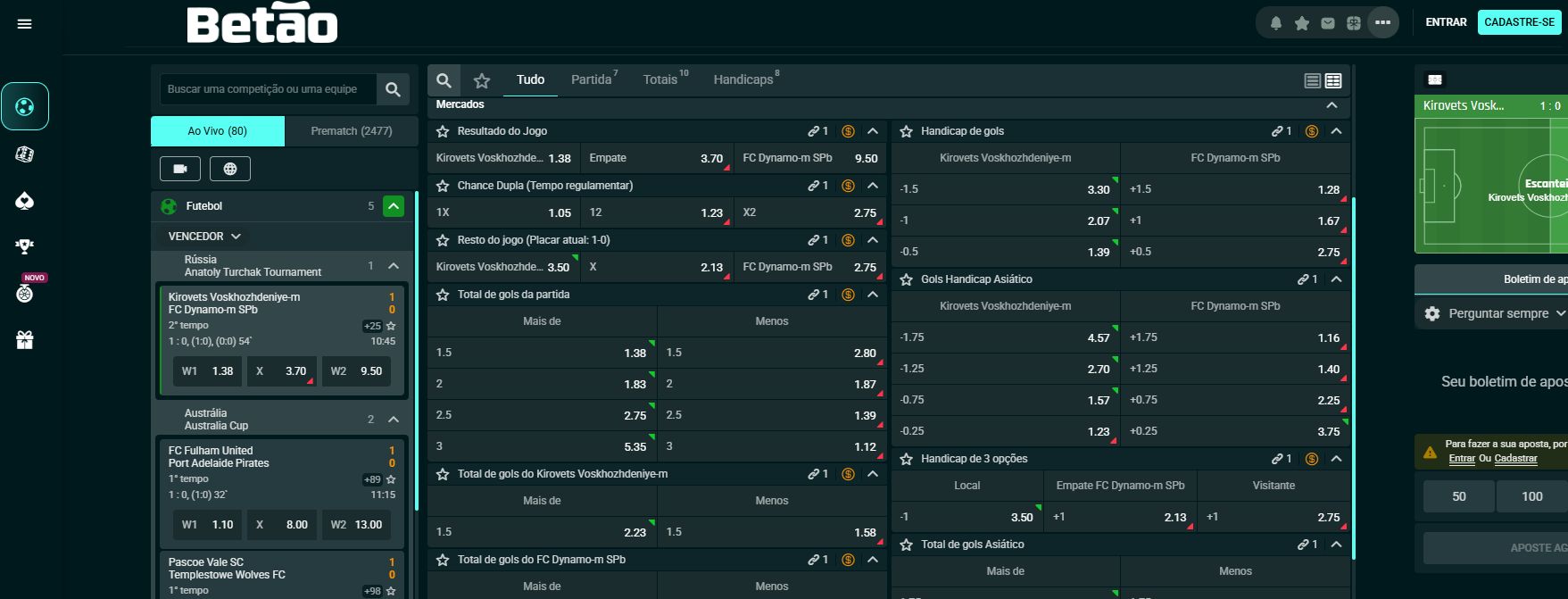Collapse the Total de gols da partida market
Image resolution: width=1568 pixels, height=599 pixels.
pos(873,295)
